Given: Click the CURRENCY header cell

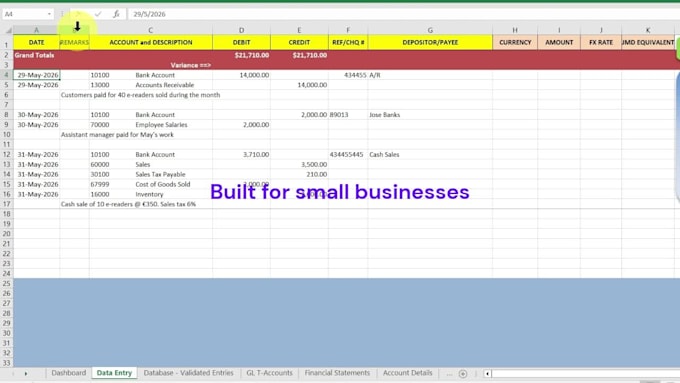Looking at the screenshot, I should click(515, 43).
